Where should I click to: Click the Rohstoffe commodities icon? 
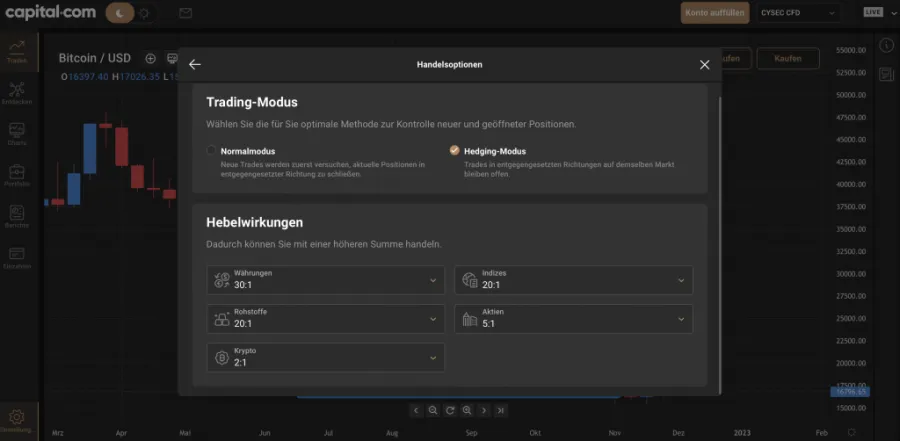222,320
